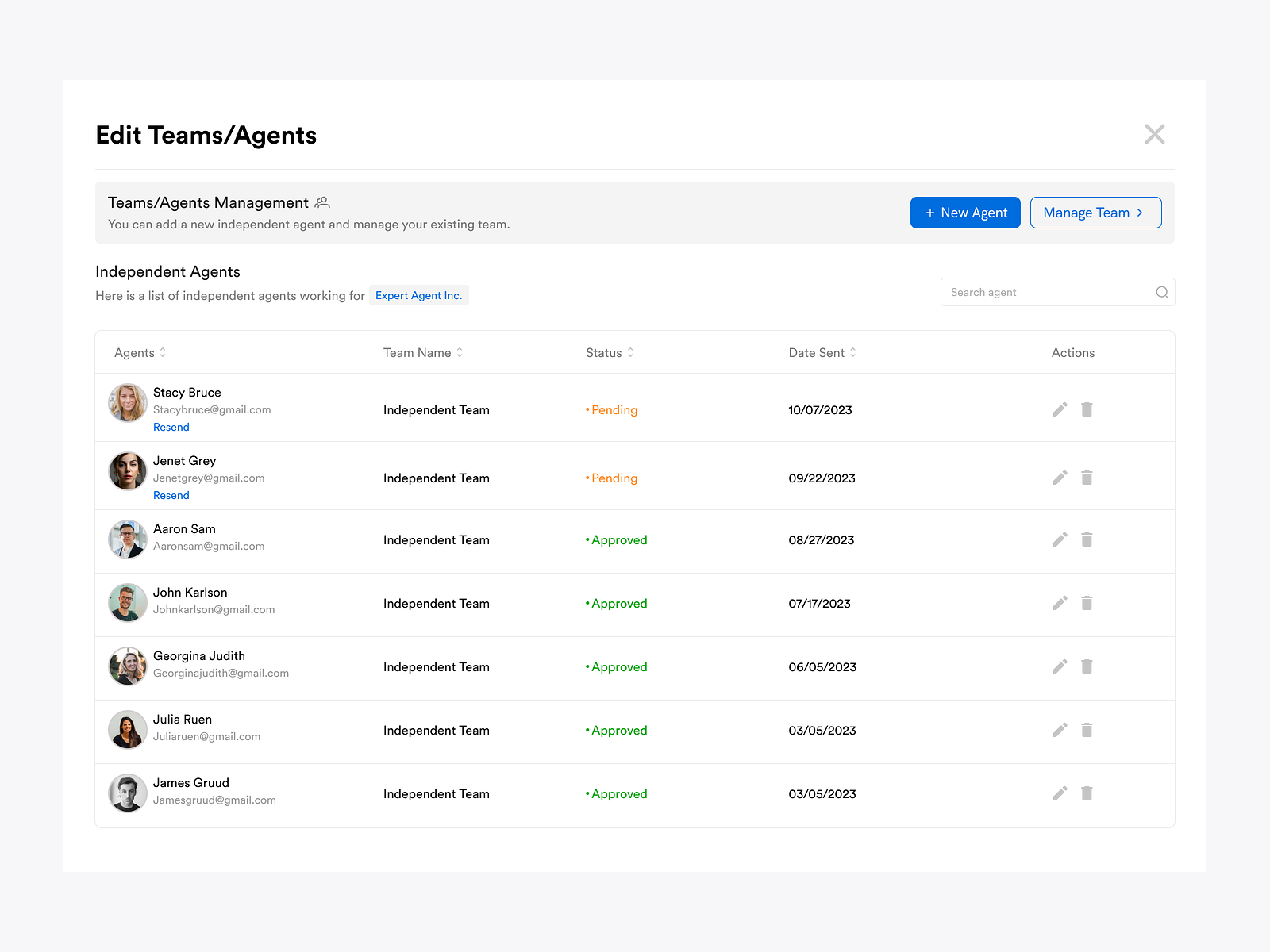Image resolution: width=1270 pixels, height=952 pixels.
Task: Click Independent Team in James Gruud's row
Action: (x=437, y=794)
